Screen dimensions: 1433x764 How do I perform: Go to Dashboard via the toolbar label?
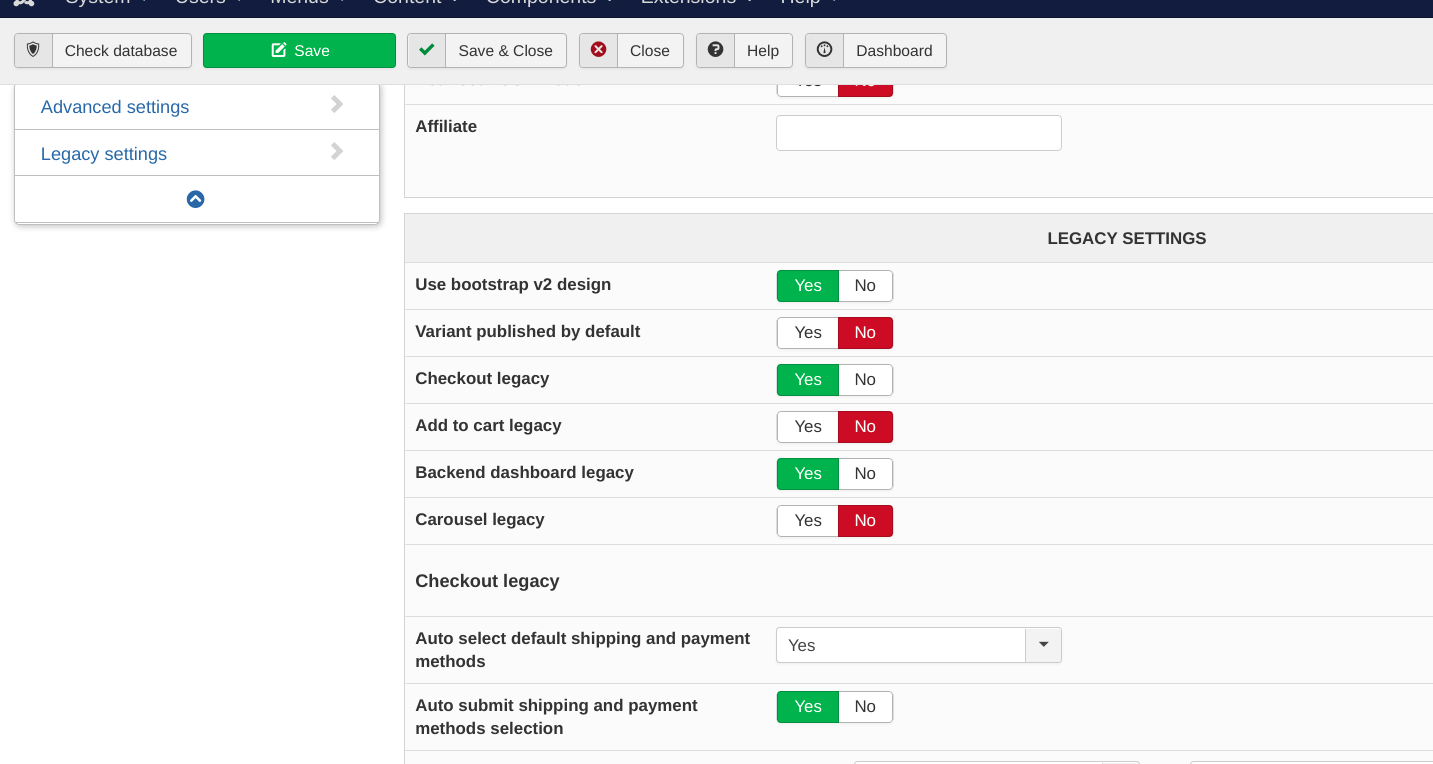[894, 51]
